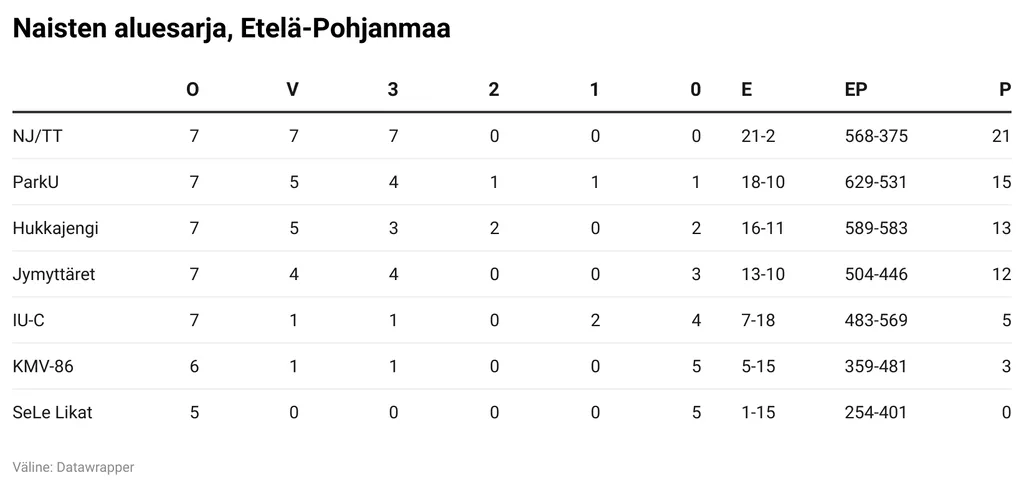The width and height of the screenshot is (1024, 488).
Task: Click the table title 'Naisten aluesarja, Etelä-Pohjanmaa'
Action: point(231,29)
